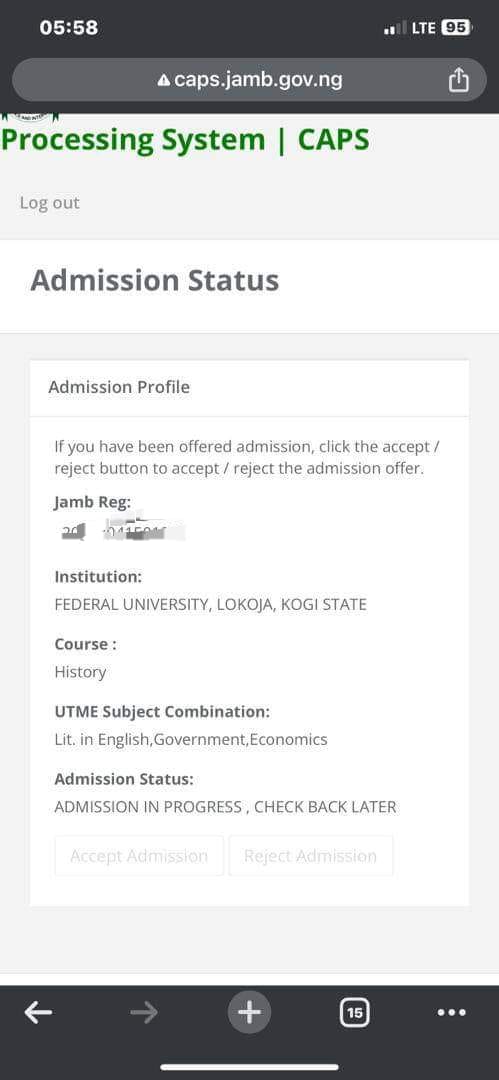This screenshot has width=499, height=1080.
Task: Open the tab switcher showing 15 tabs
Action: 355,1012
